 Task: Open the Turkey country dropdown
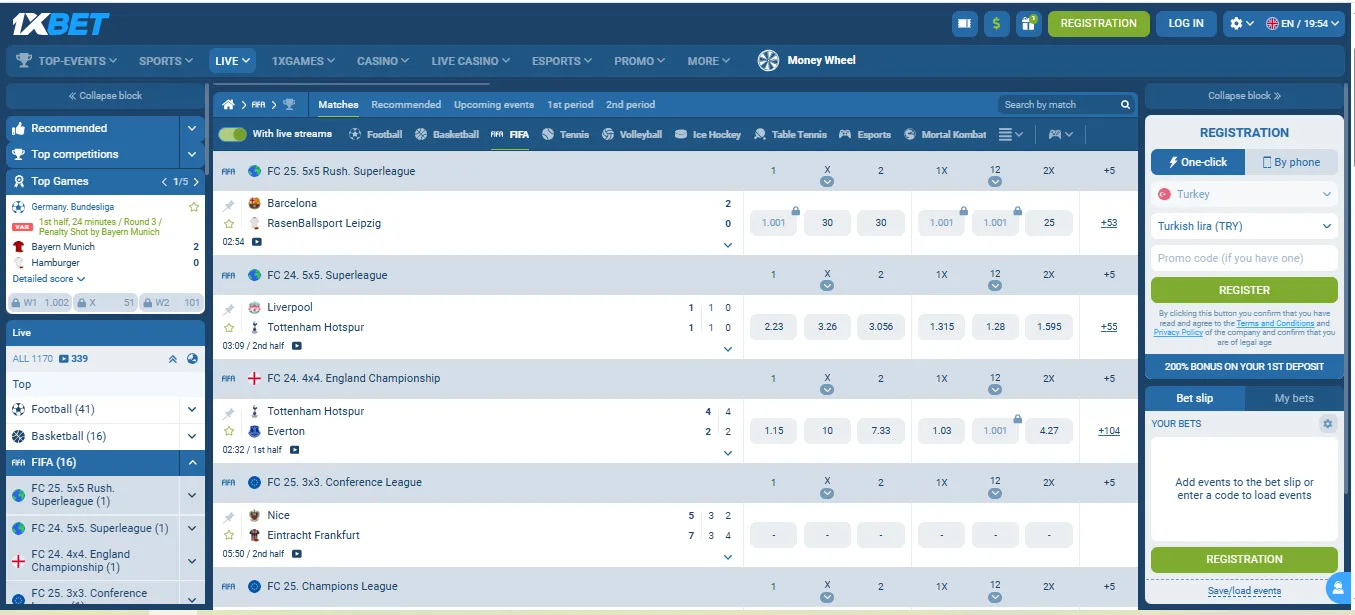click(x=1243, y=194)
